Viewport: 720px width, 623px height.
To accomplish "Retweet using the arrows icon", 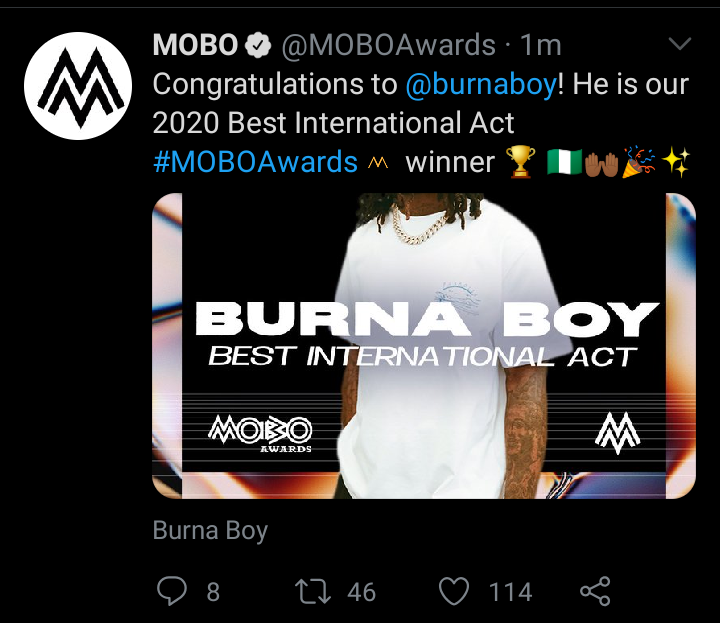I will pyautogui.click(x=313, y=591).
